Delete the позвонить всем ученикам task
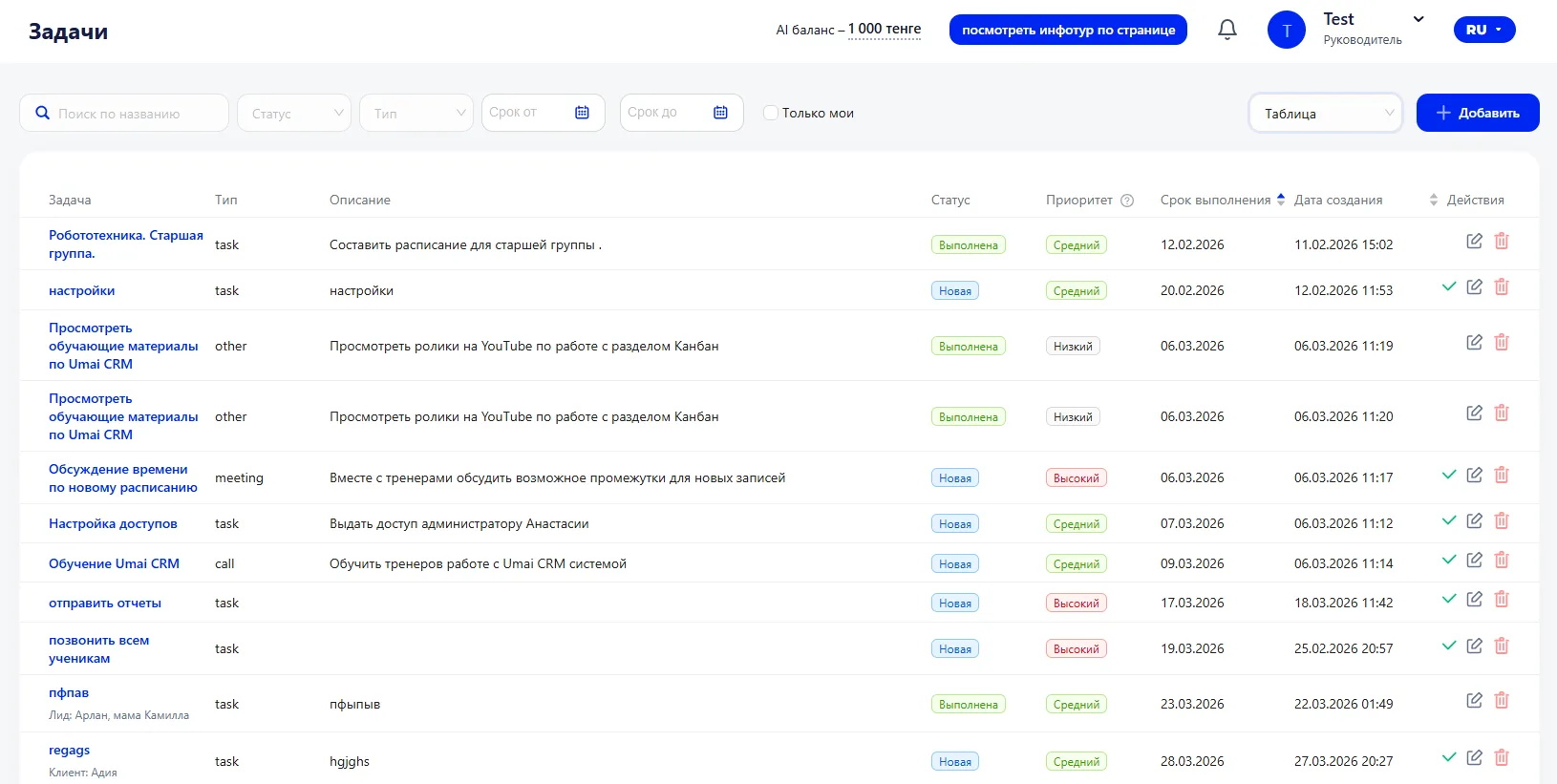This screenshot has height=784, width=1557. (x=1502, y=646)
